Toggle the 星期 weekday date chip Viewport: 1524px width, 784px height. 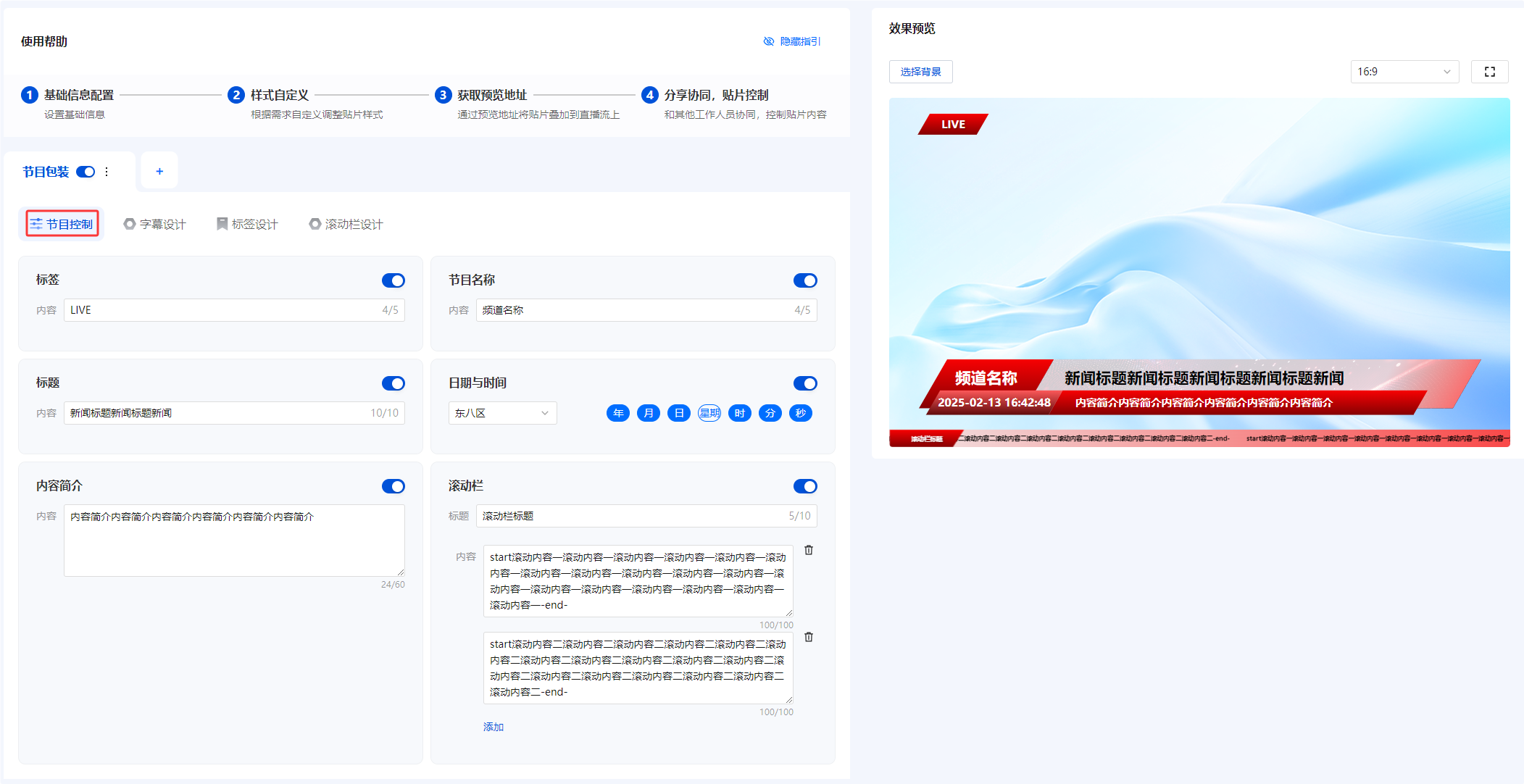(x=709, y=413)
